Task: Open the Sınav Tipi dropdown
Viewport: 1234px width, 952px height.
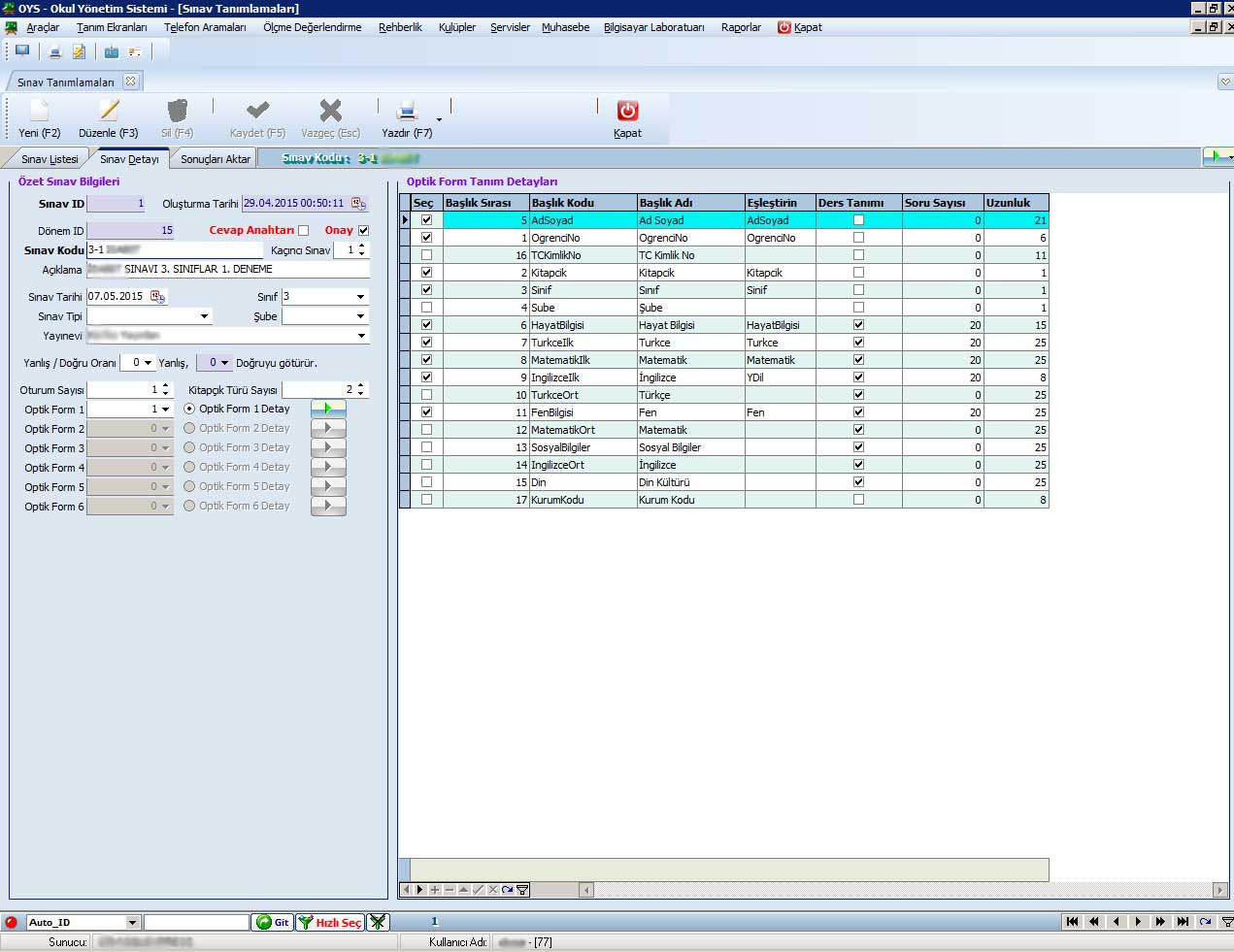Action: coord(204,316)
